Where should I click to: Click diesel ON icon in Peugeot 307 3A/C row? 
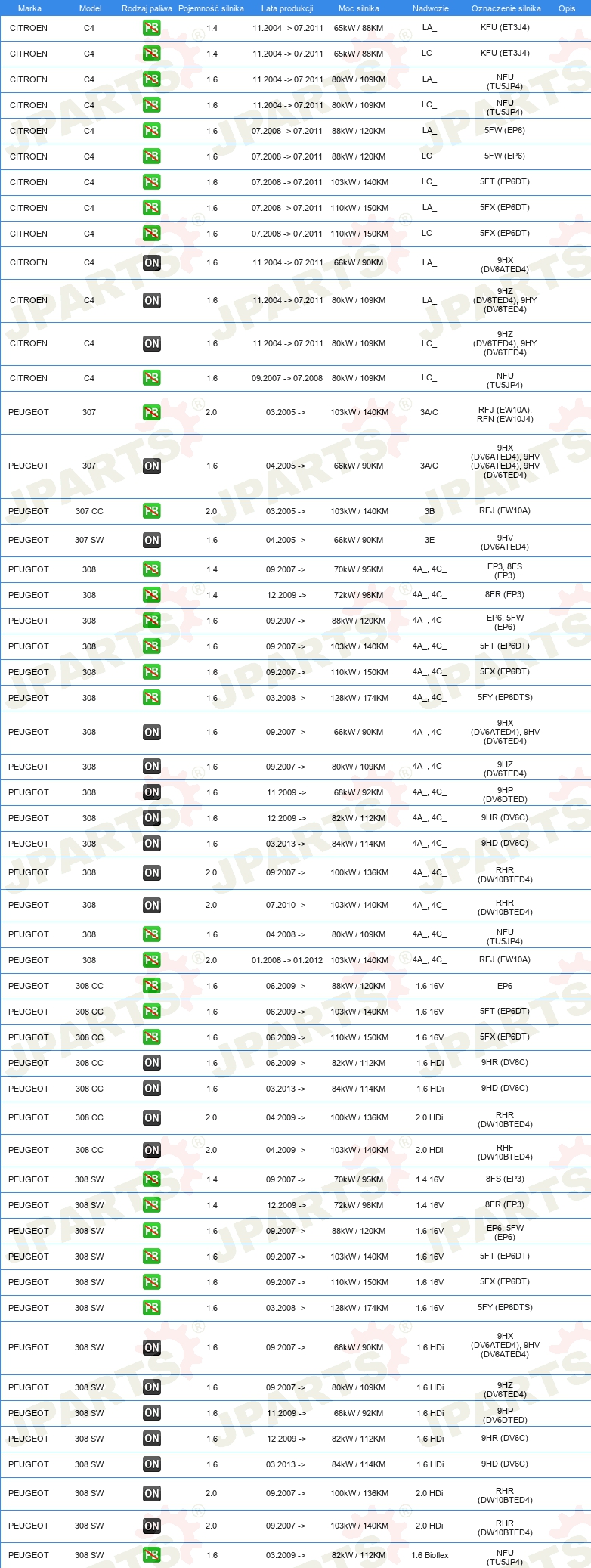pyautogui.click(x=152, y=466)
